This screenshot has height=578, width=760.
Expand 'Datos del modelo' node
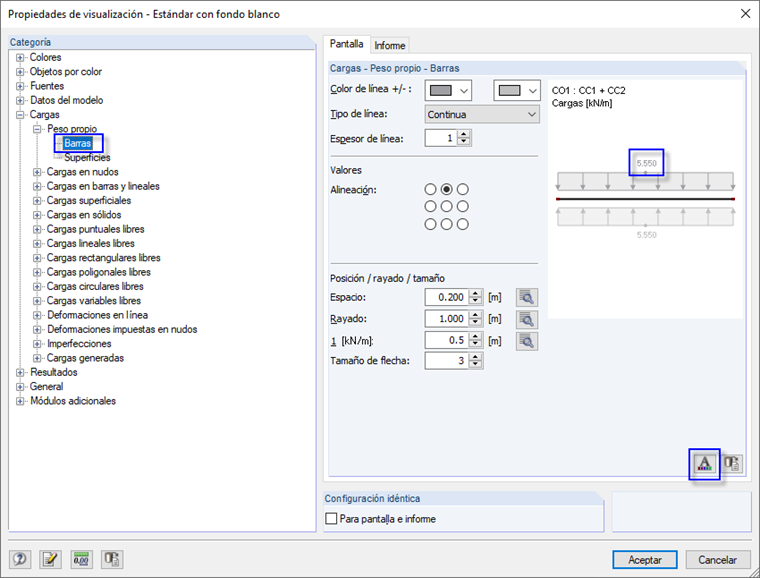click(20, 100)
